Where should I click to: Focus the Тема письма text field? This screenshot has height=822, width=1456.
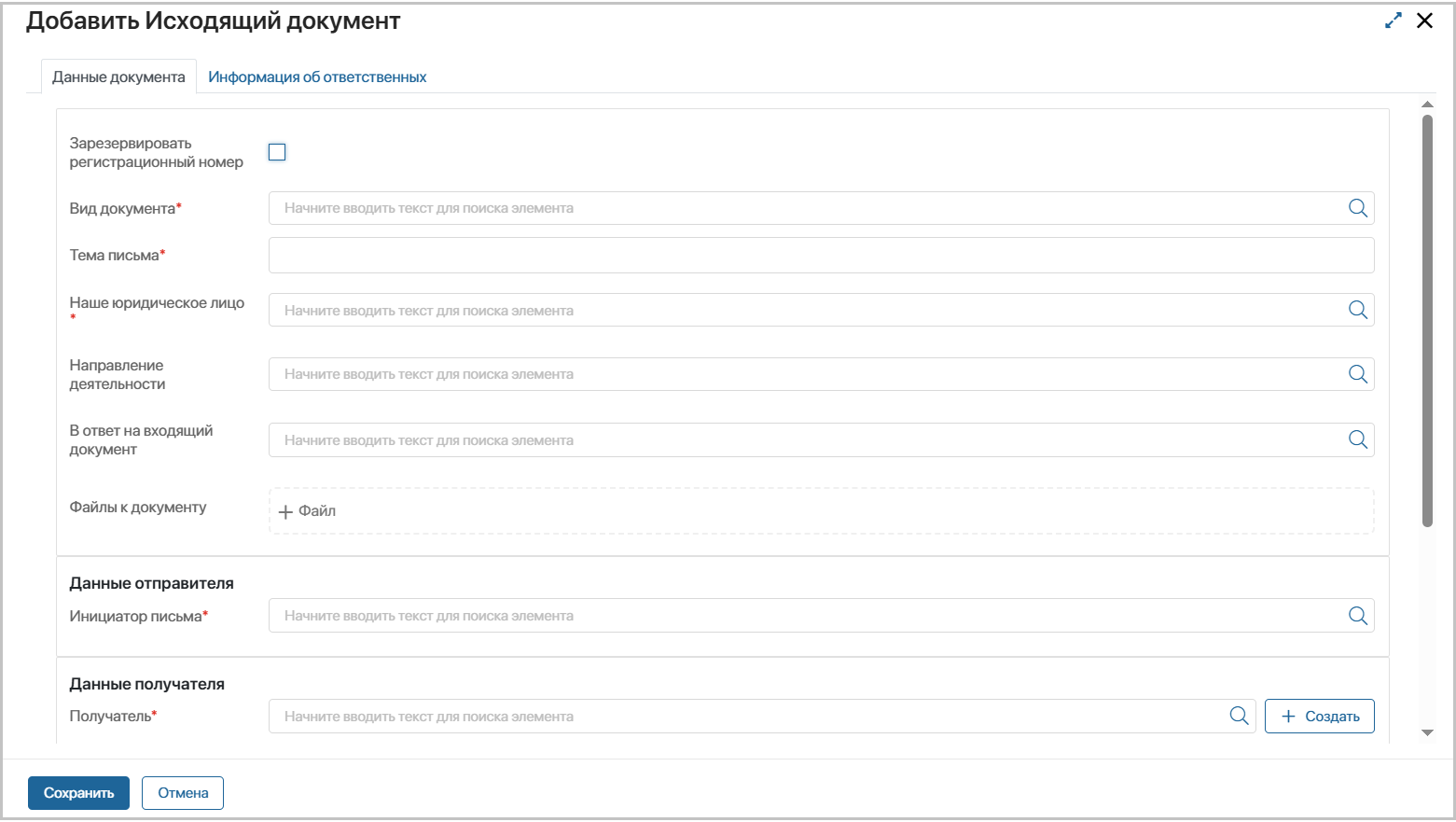821,255
